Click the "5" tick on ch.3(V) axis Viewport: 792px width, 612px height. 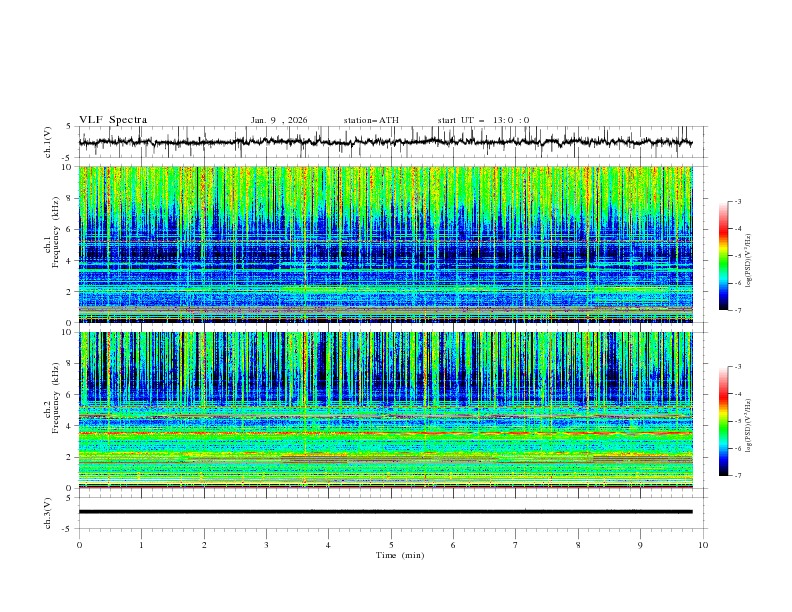69,498
